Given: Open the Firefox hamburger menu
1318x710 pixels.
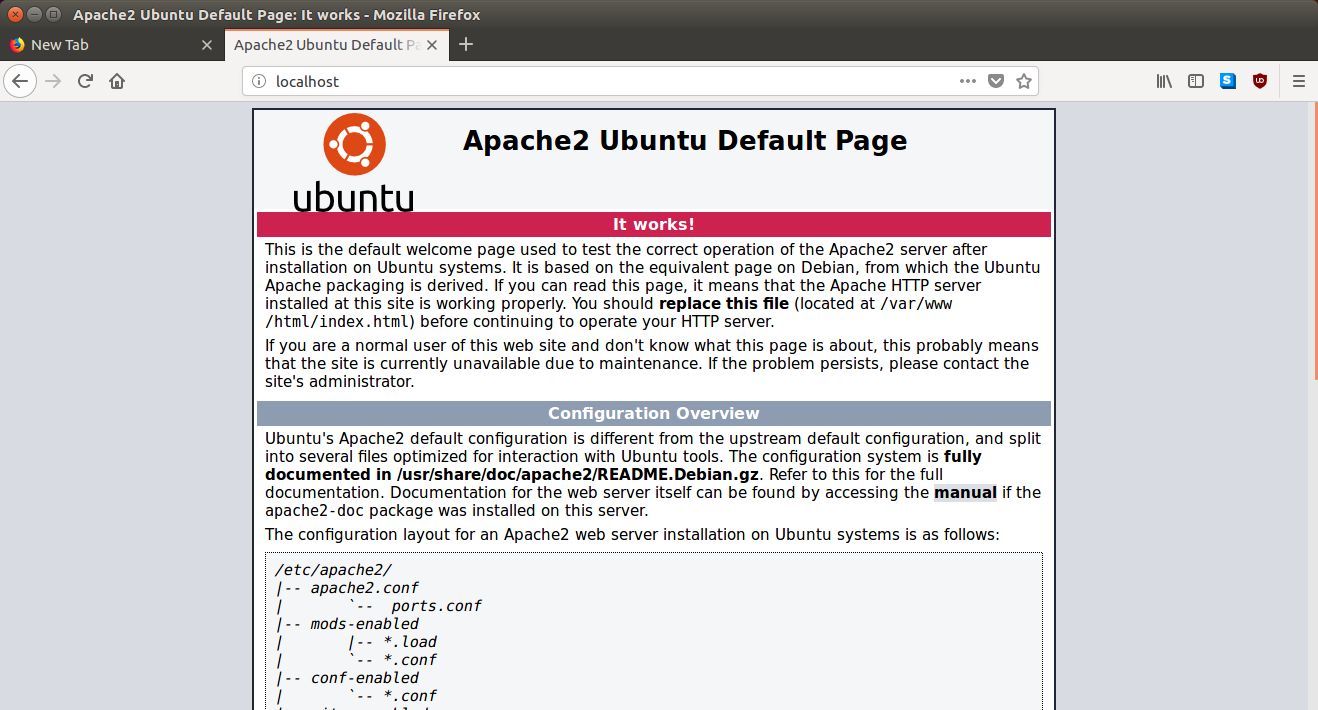Looking at the screenshot, I should click(1299, 81).
